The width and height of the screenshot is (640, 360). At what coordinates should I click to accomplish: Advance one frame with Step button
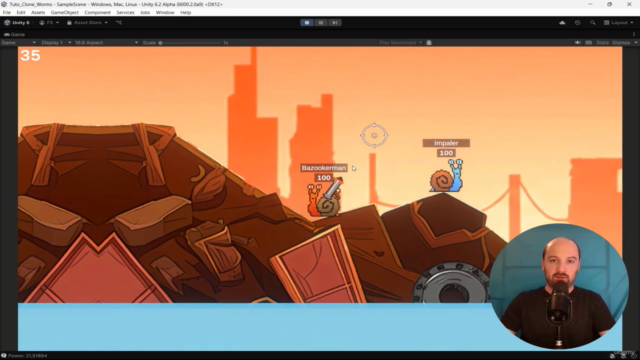click(335, 22)
